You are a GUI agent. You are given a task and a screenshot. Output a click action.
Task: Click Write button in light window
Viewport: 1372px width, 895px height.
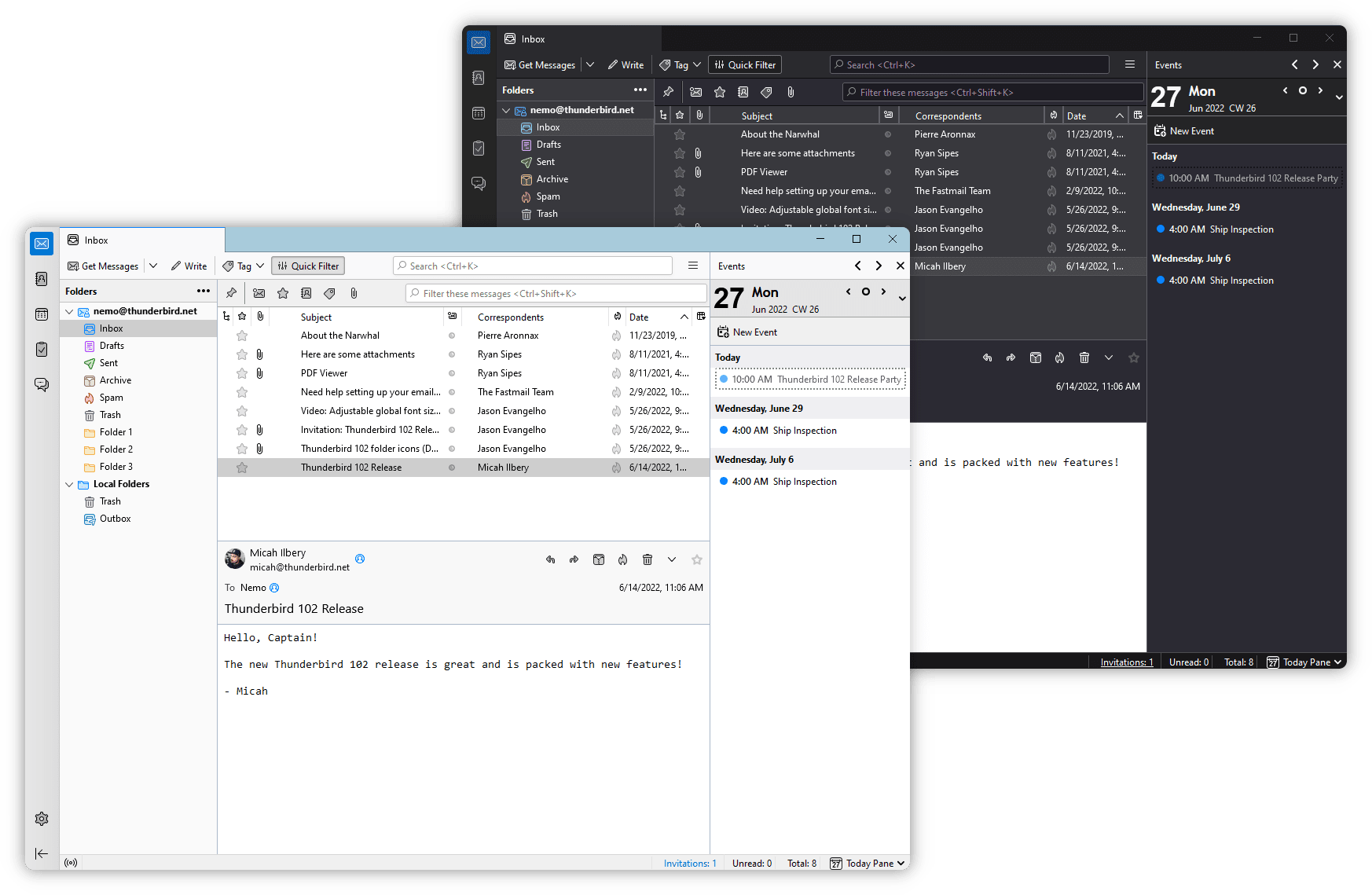(x=189, y=266)
